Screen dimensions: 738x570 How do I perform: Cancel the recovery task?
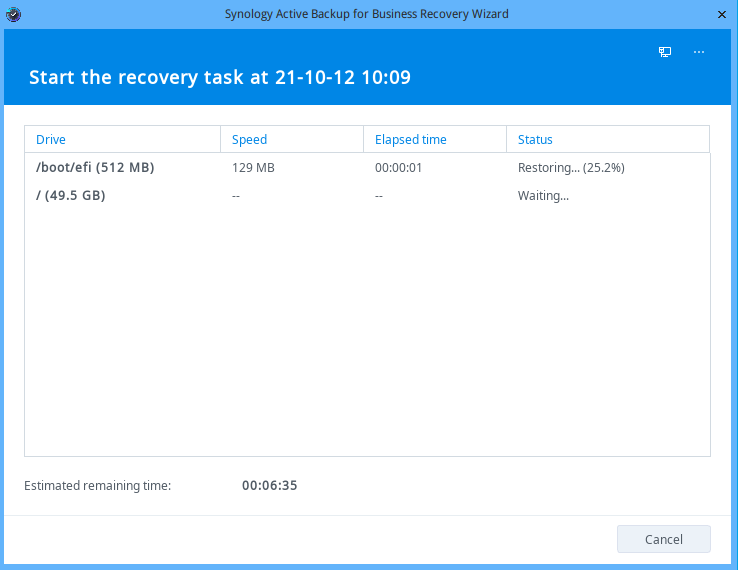[x=663, y=539]
